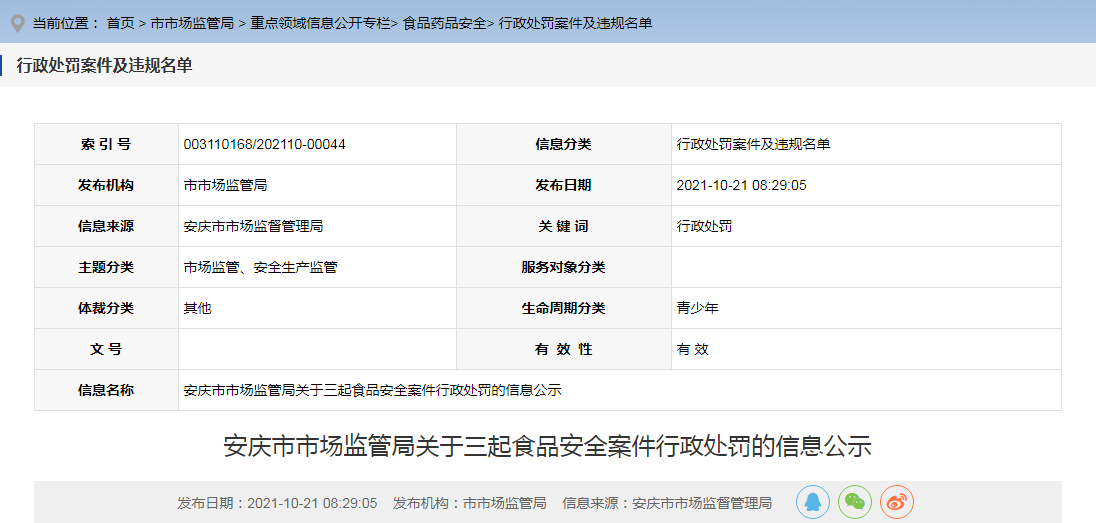Click the large article title heading
The image size is (1096, 523).
coord(548,446)
